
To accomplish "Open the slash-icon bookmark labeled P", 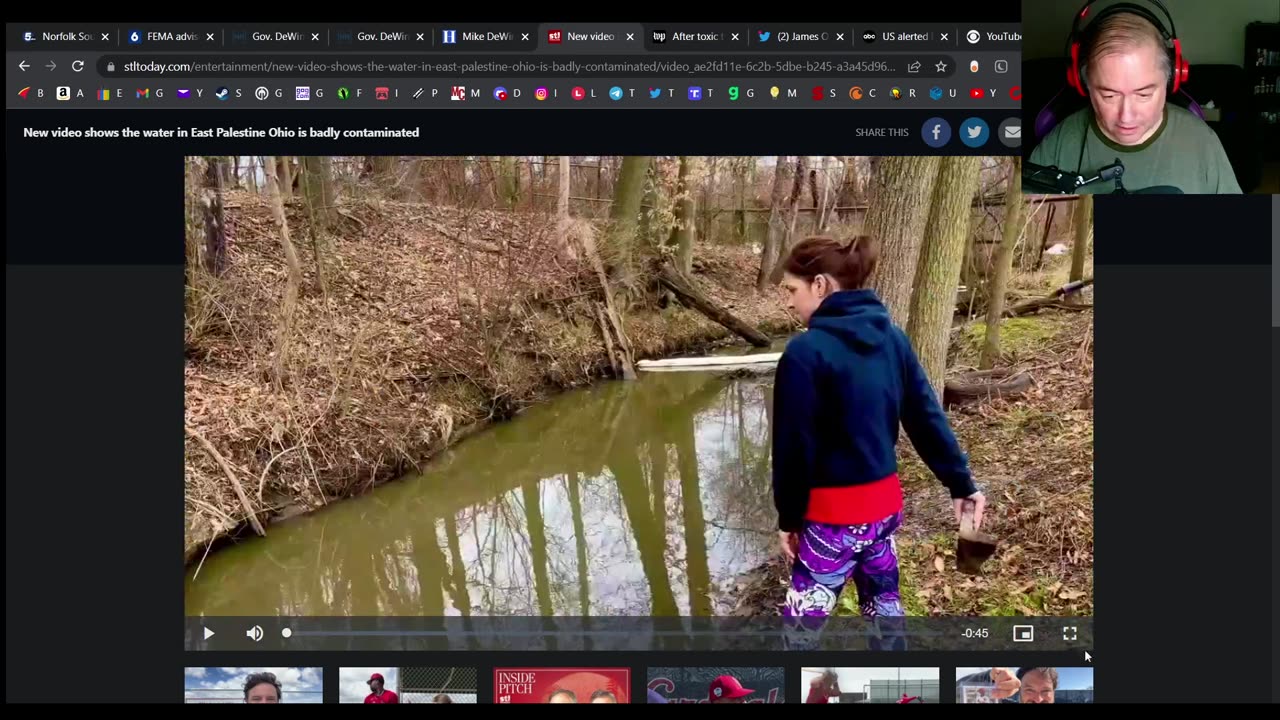I will 424,93.
